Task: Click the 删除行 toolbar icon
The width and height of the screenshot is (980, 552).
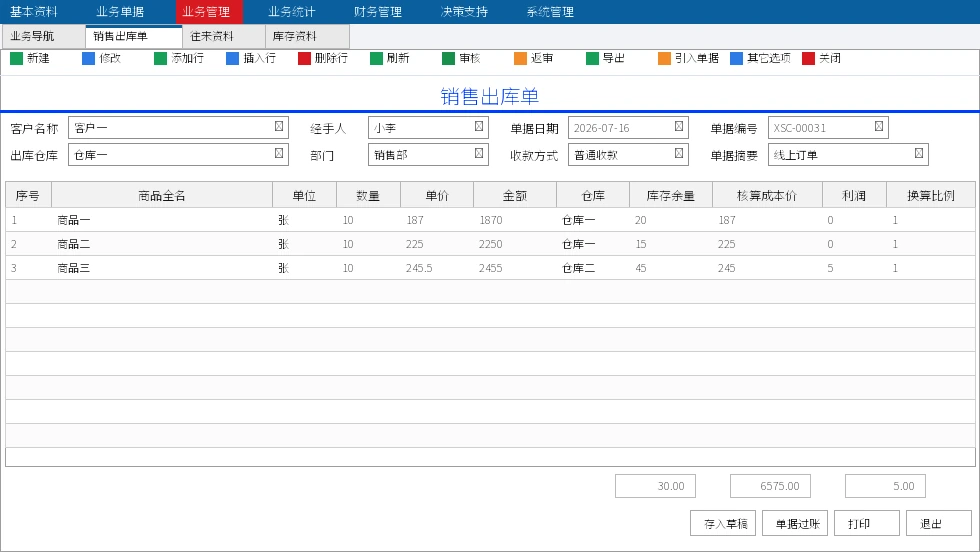Action: click(x=304, y=58)
